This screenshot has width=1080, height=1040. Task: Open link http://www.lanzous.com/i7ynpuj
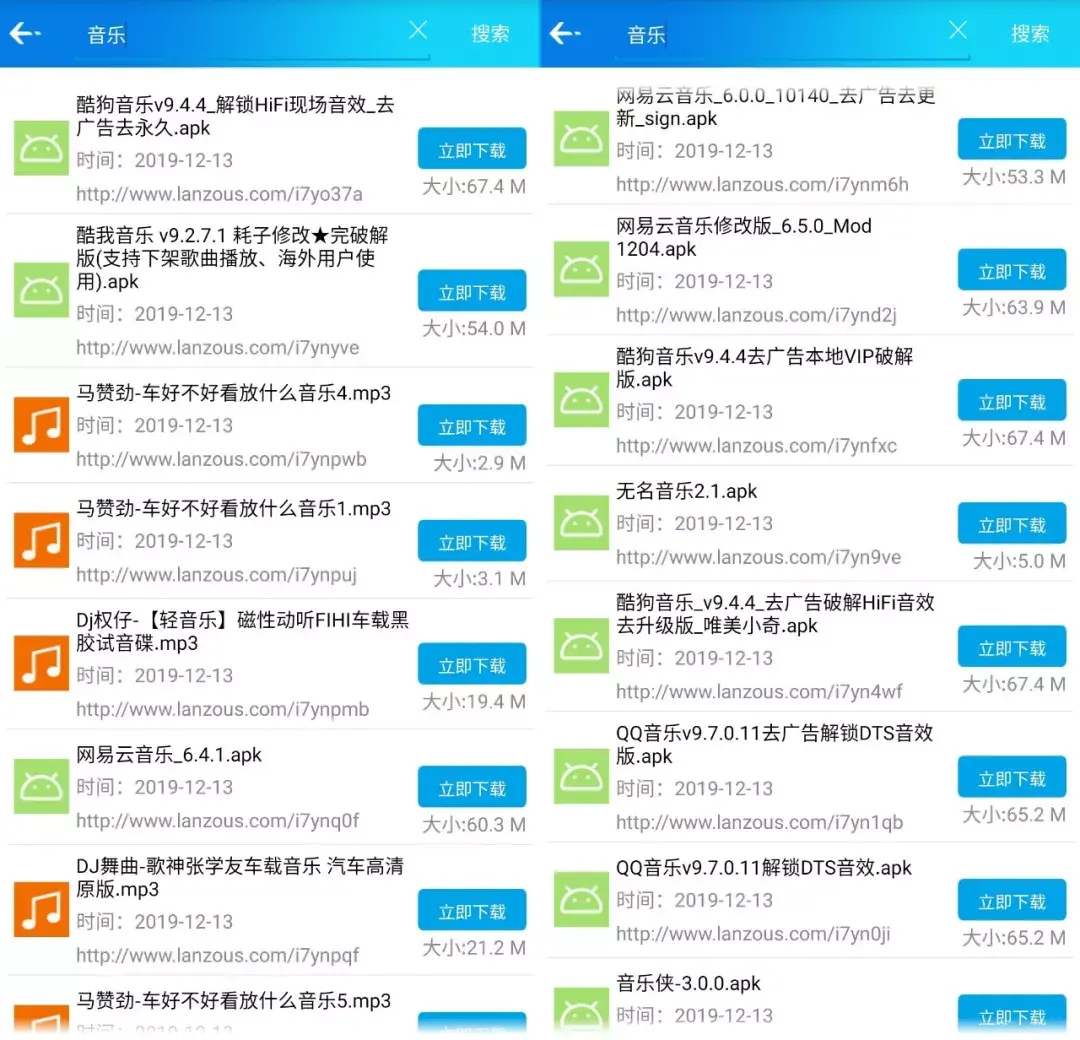pos(216,575)
